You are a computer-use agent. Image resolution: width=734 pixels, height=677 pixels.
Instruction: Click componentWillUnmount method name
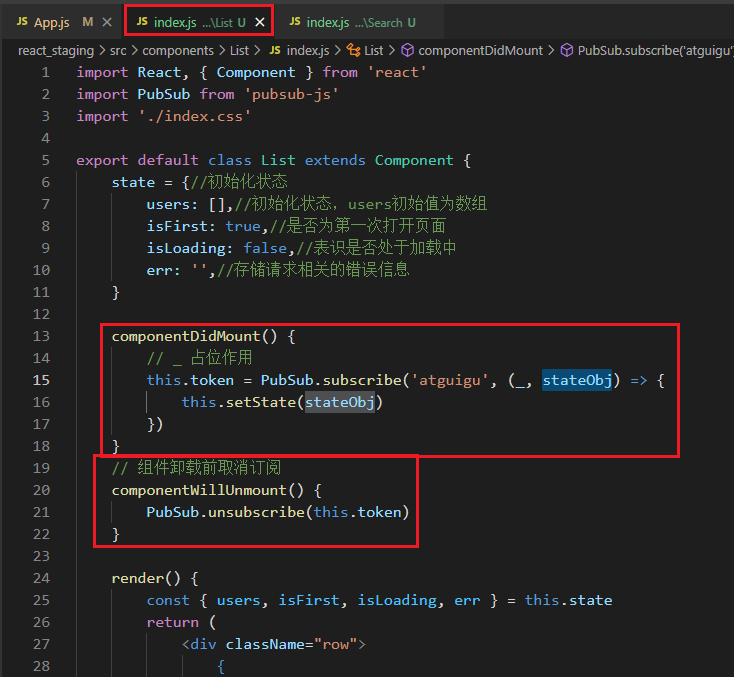point(199,490)
